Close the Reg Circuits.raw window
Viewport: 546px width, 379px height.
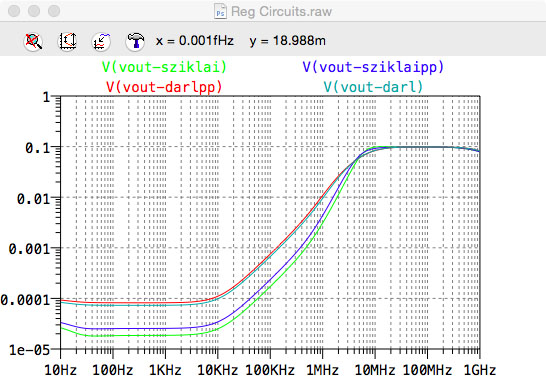(14, 11)
